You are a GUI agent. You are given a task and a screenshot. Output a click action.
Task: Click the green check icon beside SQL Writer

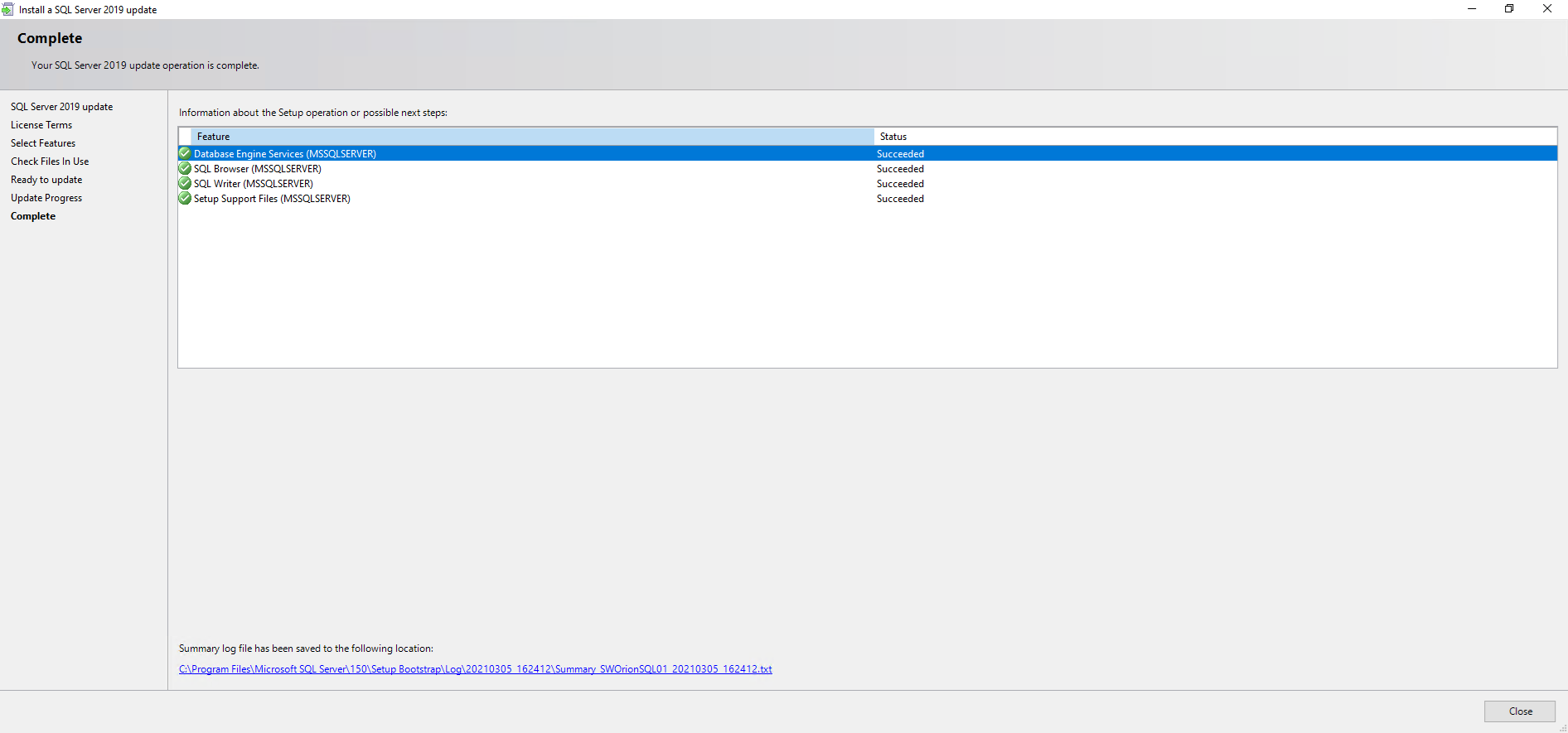185,183
